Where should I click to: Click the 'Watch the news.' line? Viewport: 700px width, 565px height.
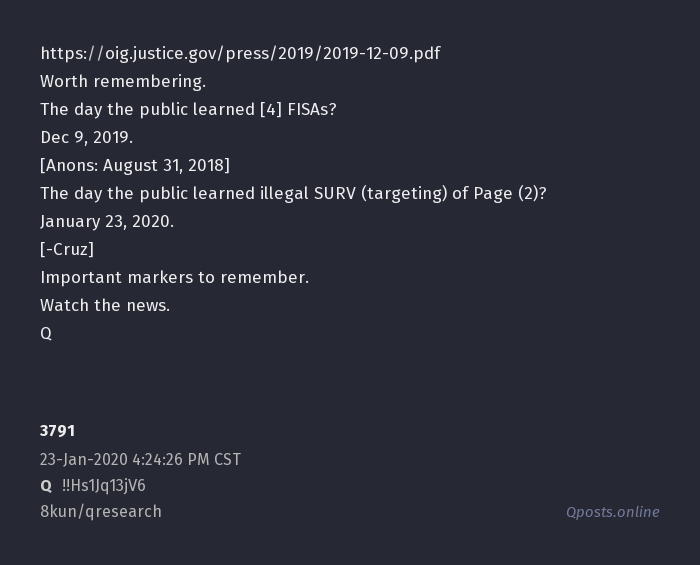[x=105, y=305]
